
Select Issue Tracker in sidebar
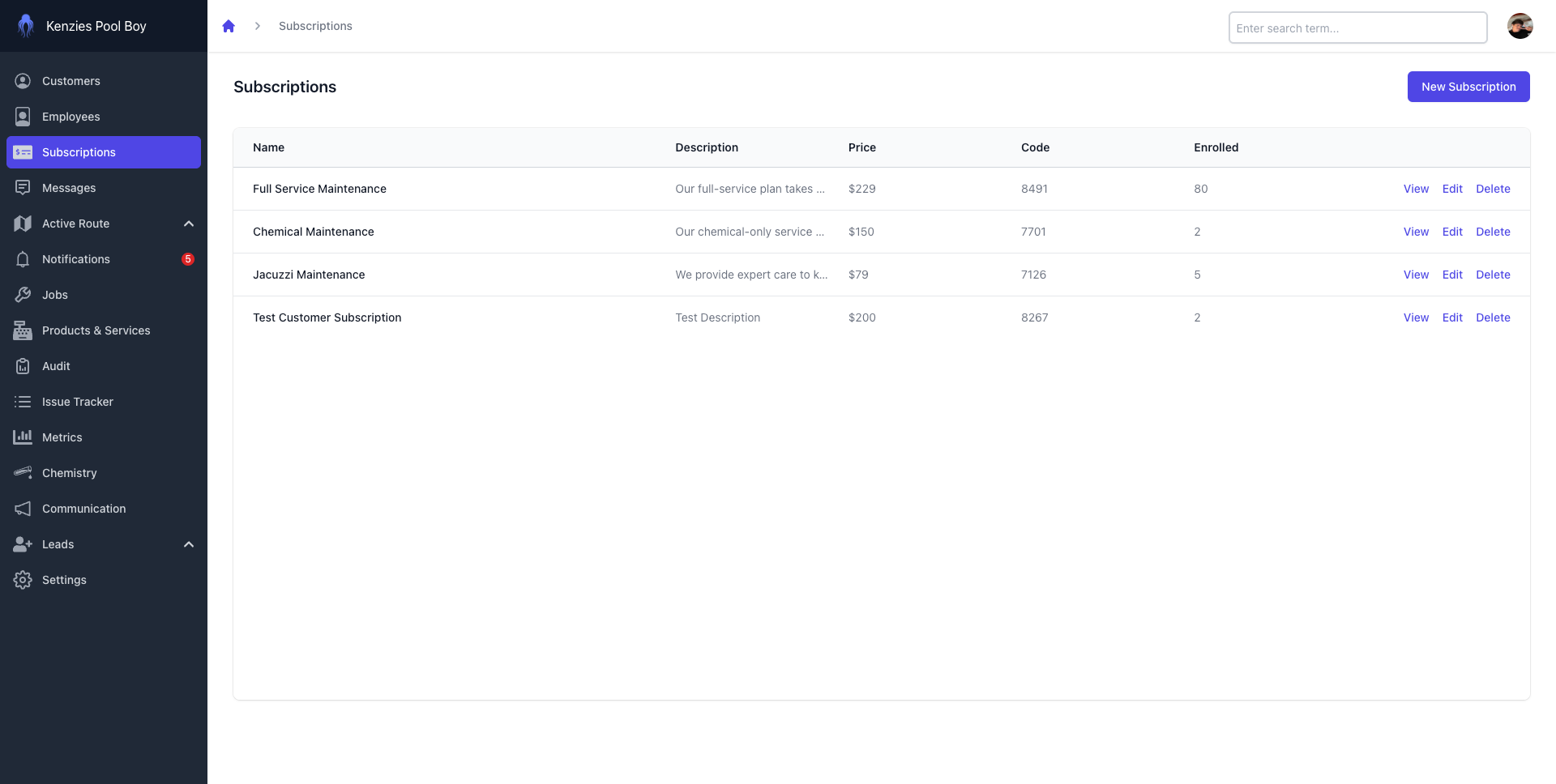click(78, 402)
